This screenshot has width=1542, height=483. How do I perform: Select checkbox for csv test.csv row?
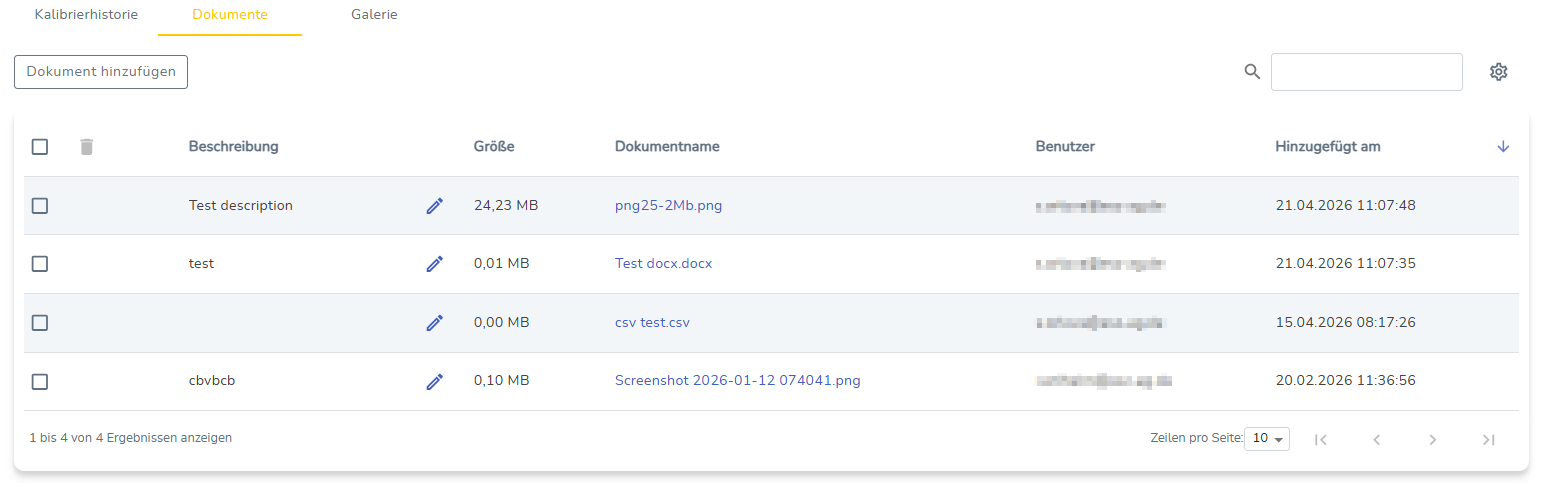[40, 323]
